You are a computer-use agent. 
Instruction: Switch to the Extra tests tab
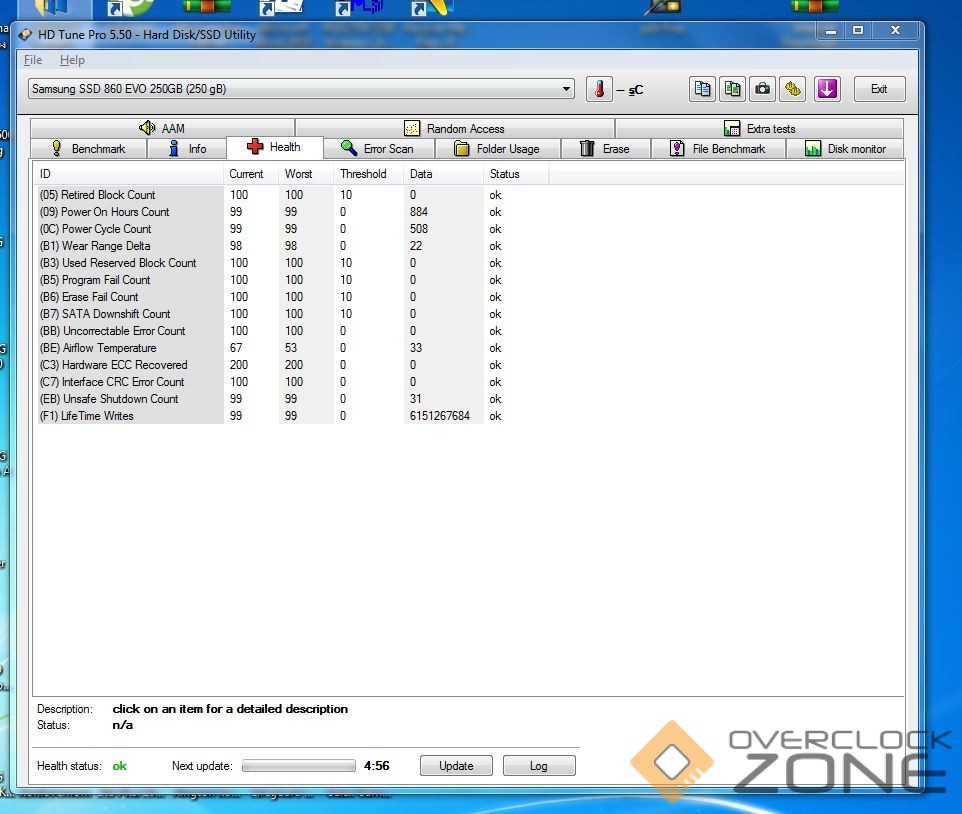tap(759, 128)
